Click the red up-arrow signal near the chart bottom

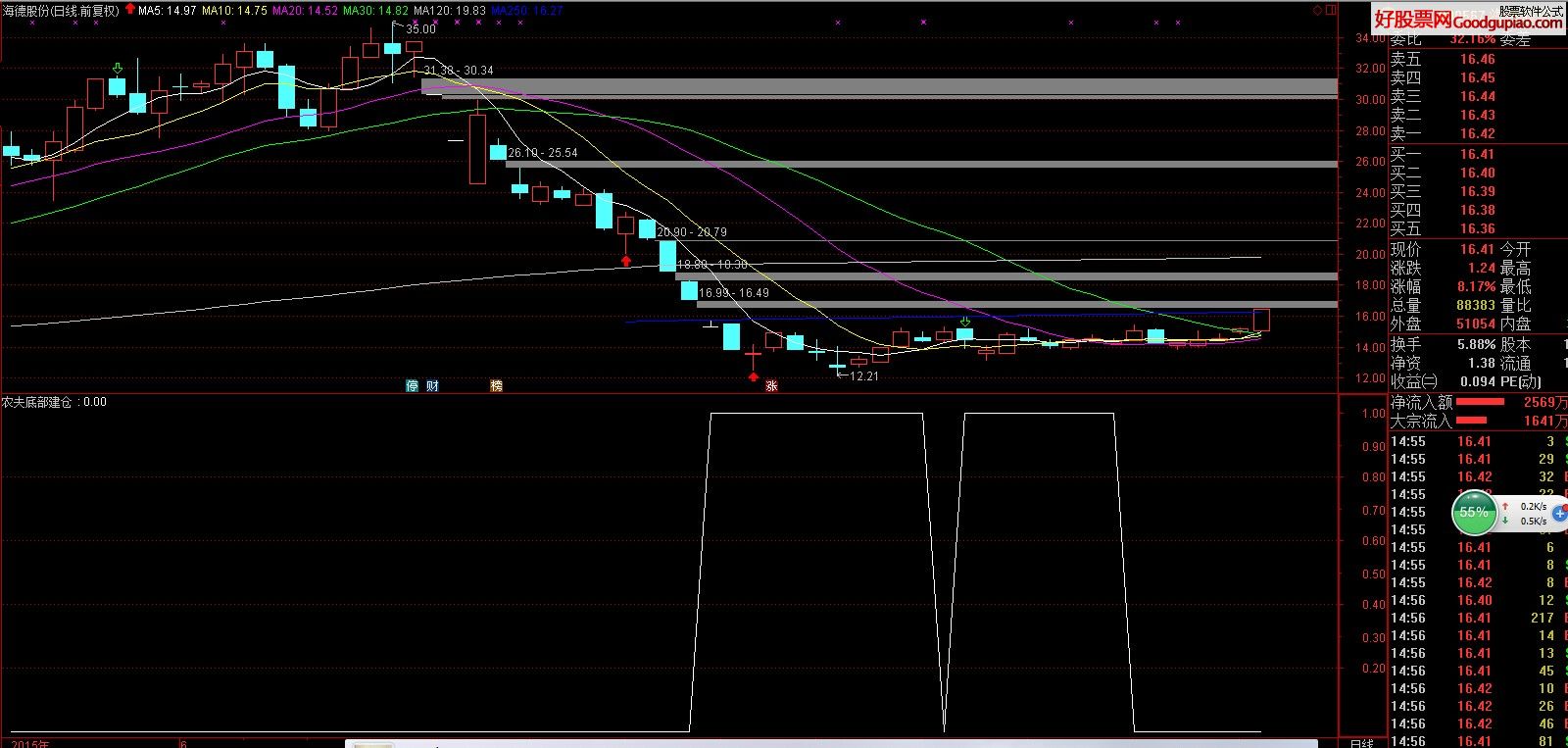(x=753, y=375)
